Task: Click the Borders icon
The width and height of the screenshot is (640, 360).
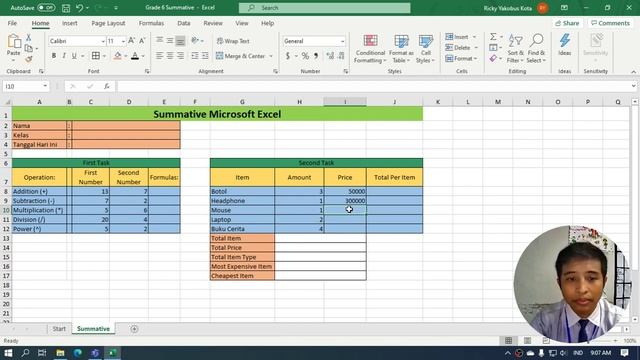Action: [x=96, y=56]
